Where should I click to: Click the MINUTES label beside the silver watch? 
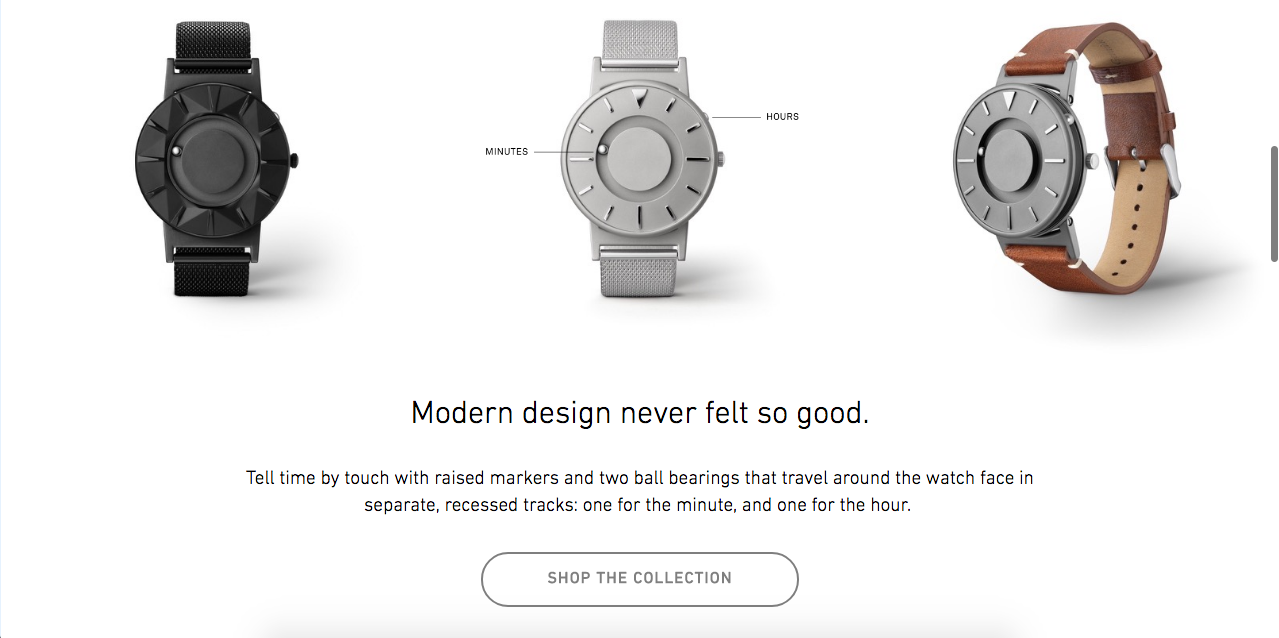pos(507,152)
